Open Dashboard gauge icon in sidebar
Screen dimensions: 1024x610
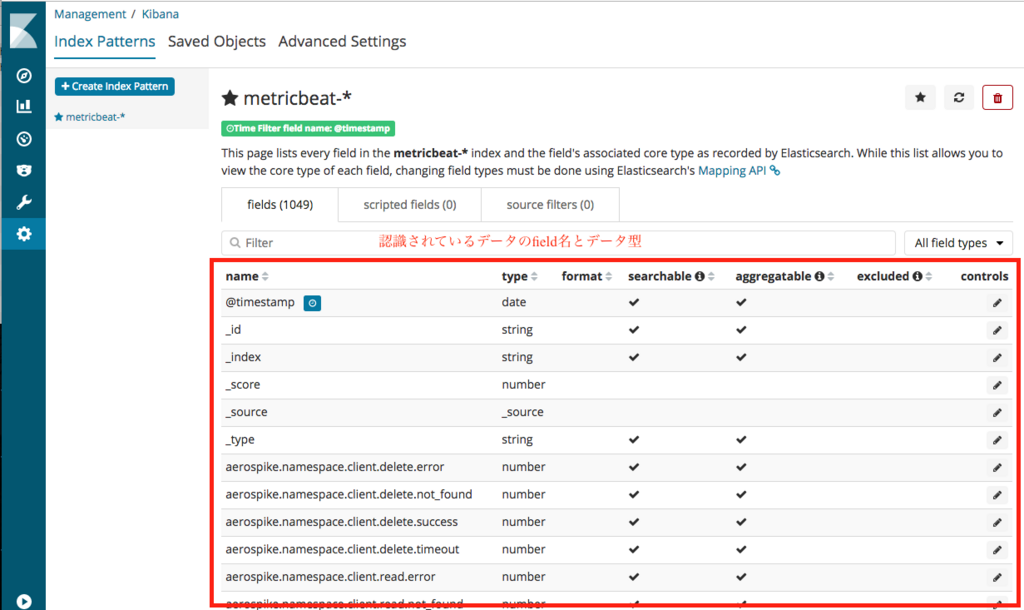click(x=24, y=139)
